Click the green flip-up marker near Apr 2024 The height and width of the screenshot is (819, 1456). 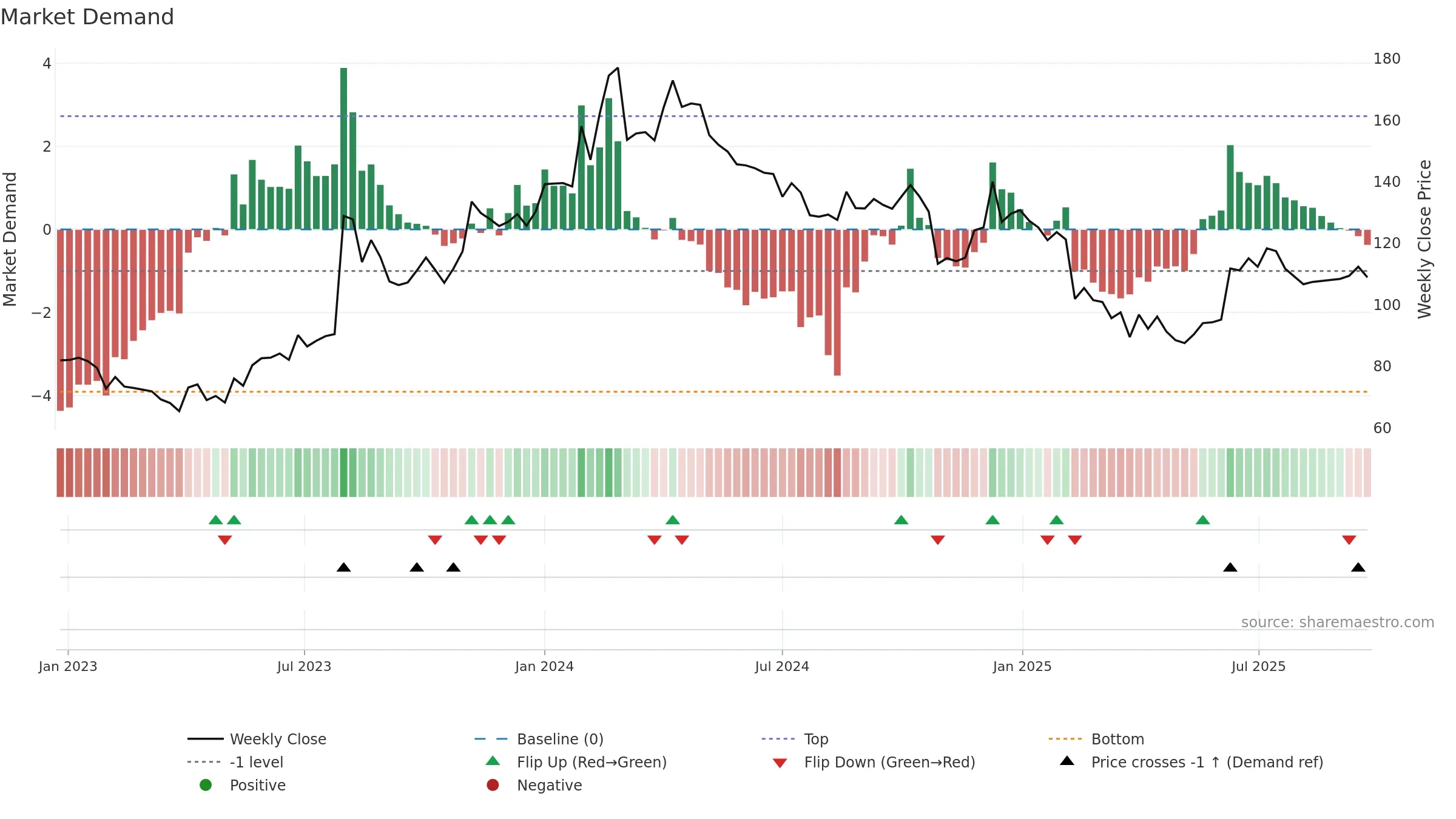(x=673, y=520)
